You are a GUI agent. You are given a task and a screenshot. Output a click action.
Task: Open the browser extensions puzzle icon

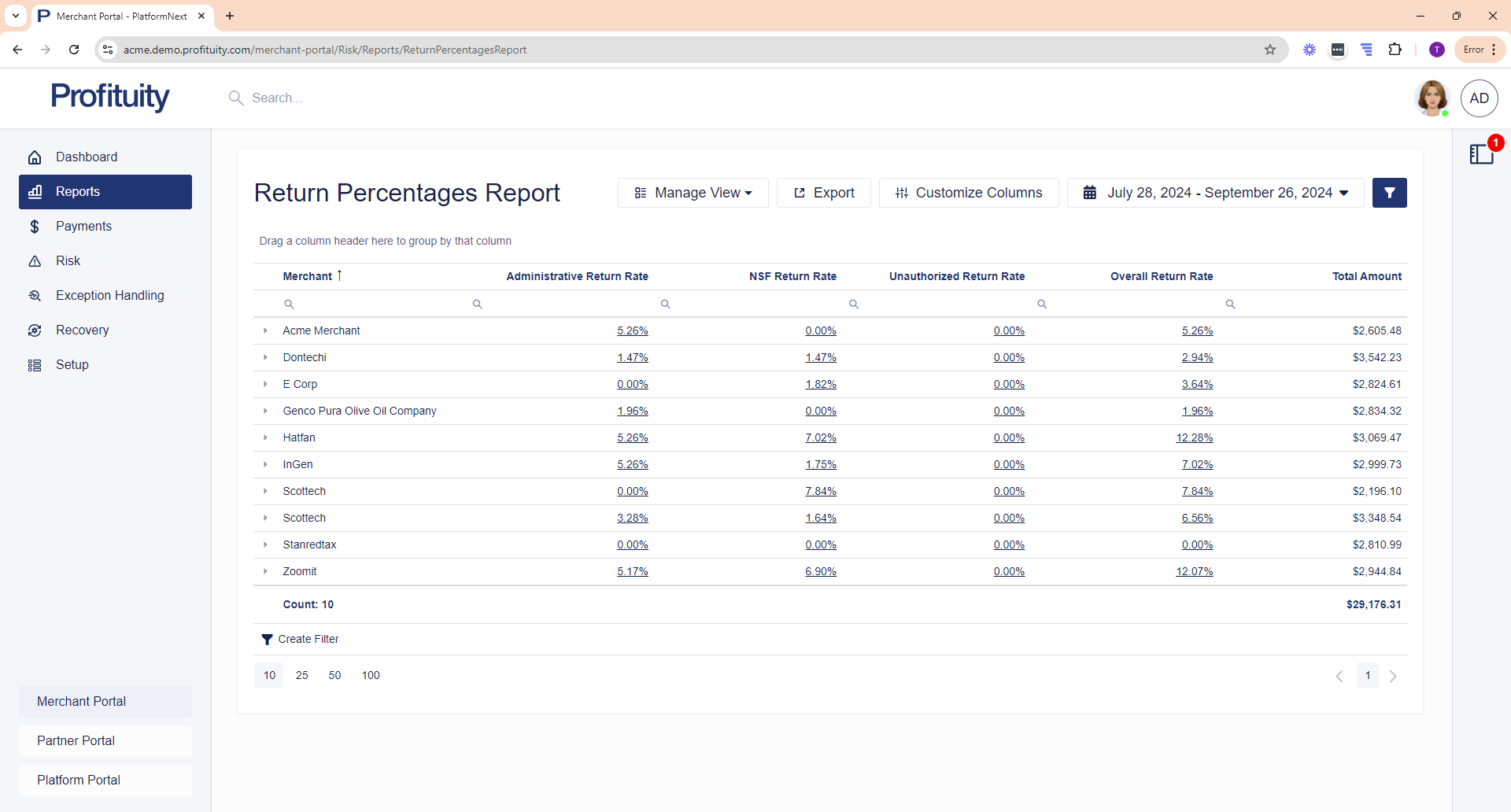(1395, 50)
